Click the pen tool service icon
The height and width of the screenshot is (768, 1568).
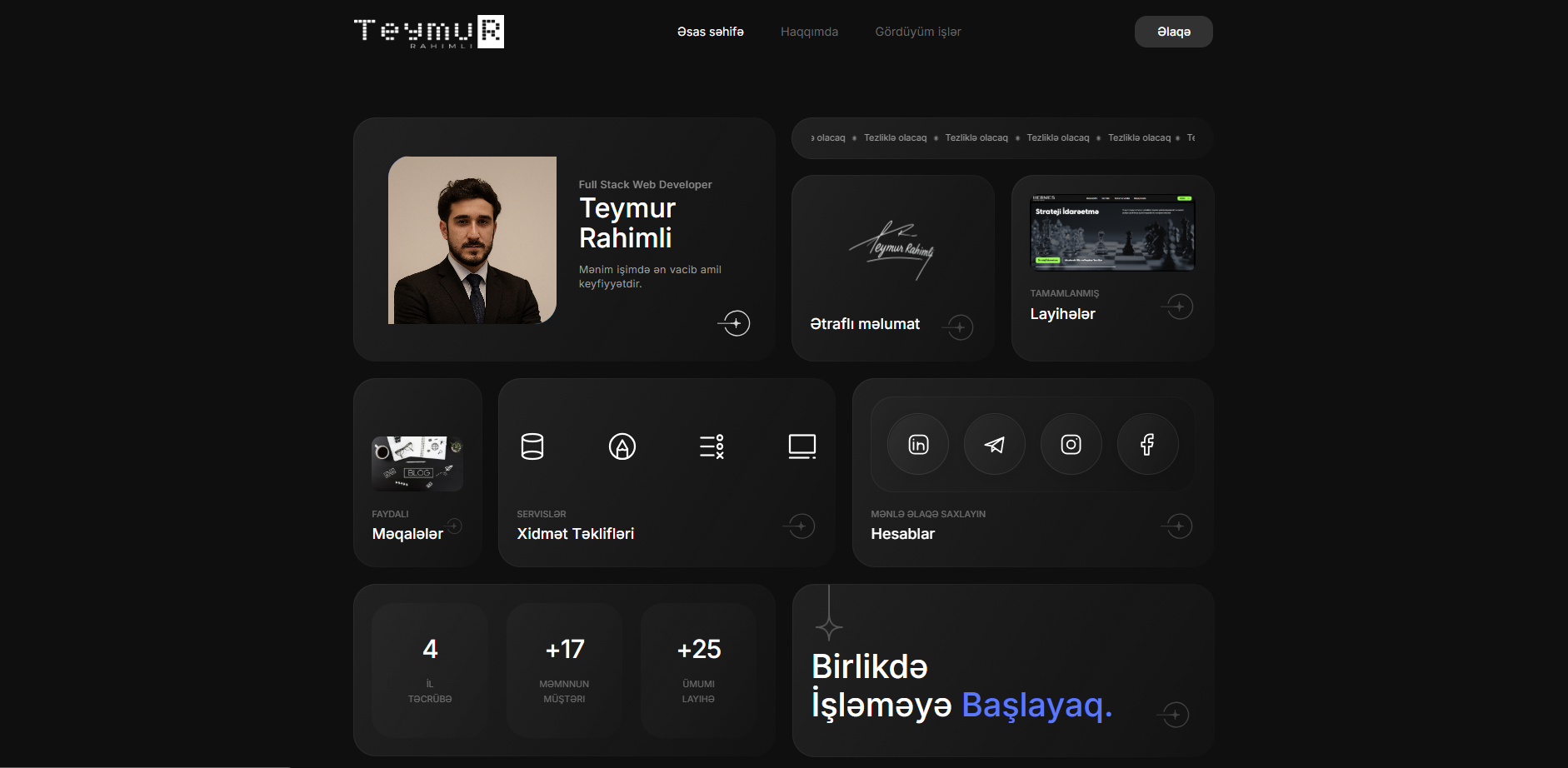click(x=622, y=446)
